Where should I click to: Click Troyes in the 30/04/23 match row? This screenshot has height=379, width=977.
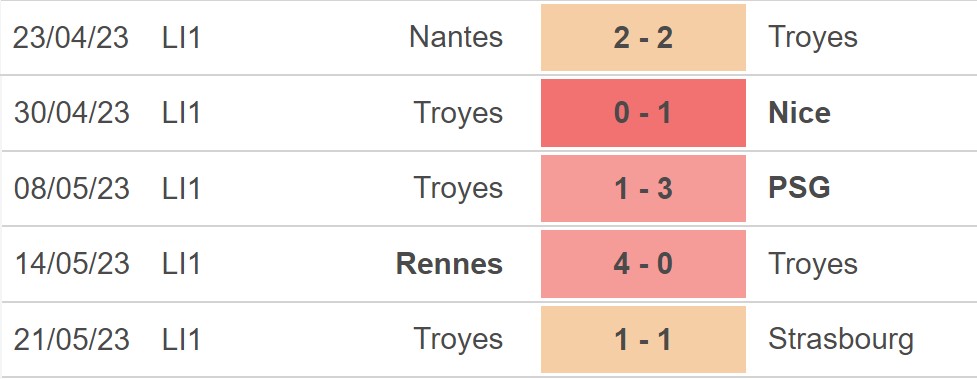(x=459, y=114)
